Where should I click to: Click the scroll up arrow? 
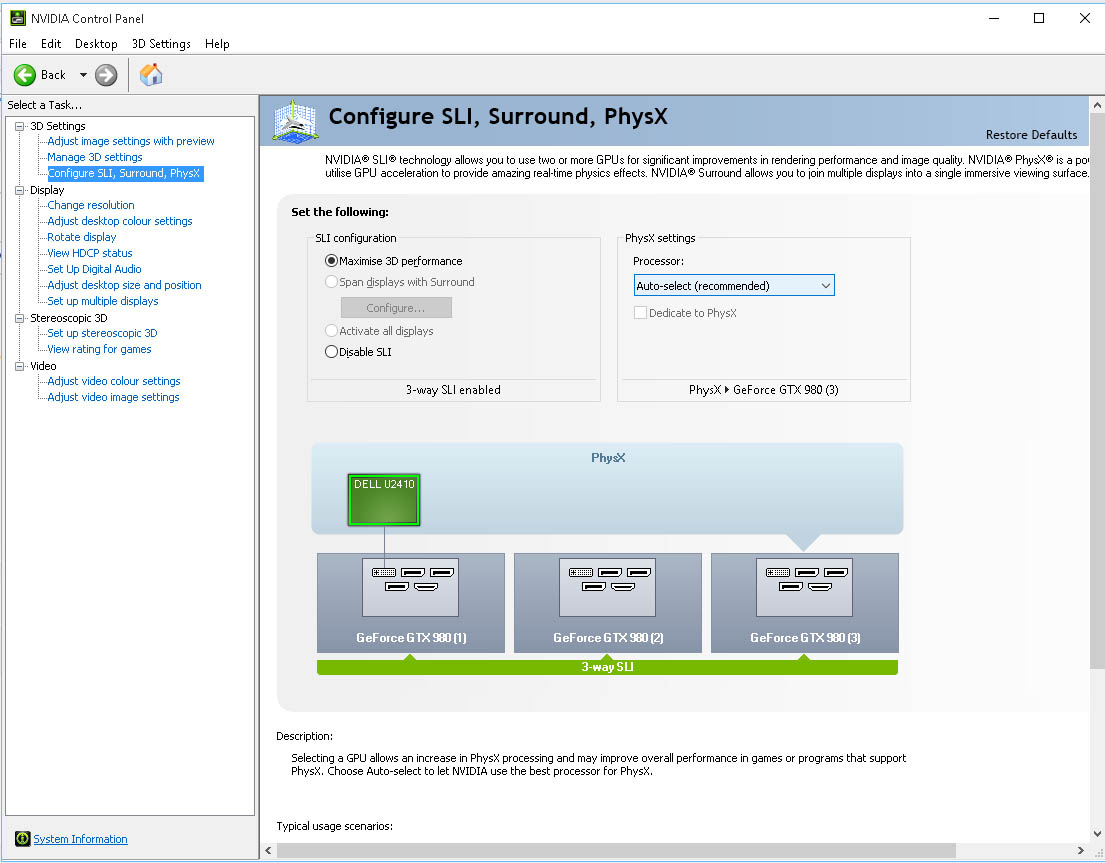tap(1097, 104)
